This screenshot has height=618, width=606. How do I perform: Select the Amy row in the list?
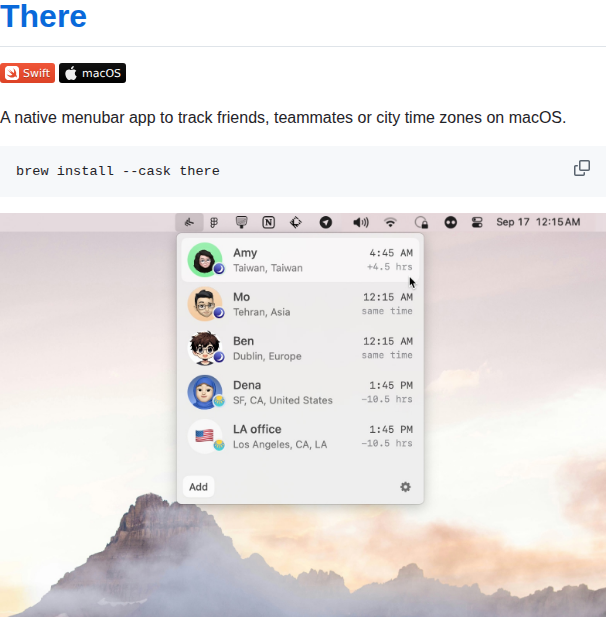[x=300, y=260]
